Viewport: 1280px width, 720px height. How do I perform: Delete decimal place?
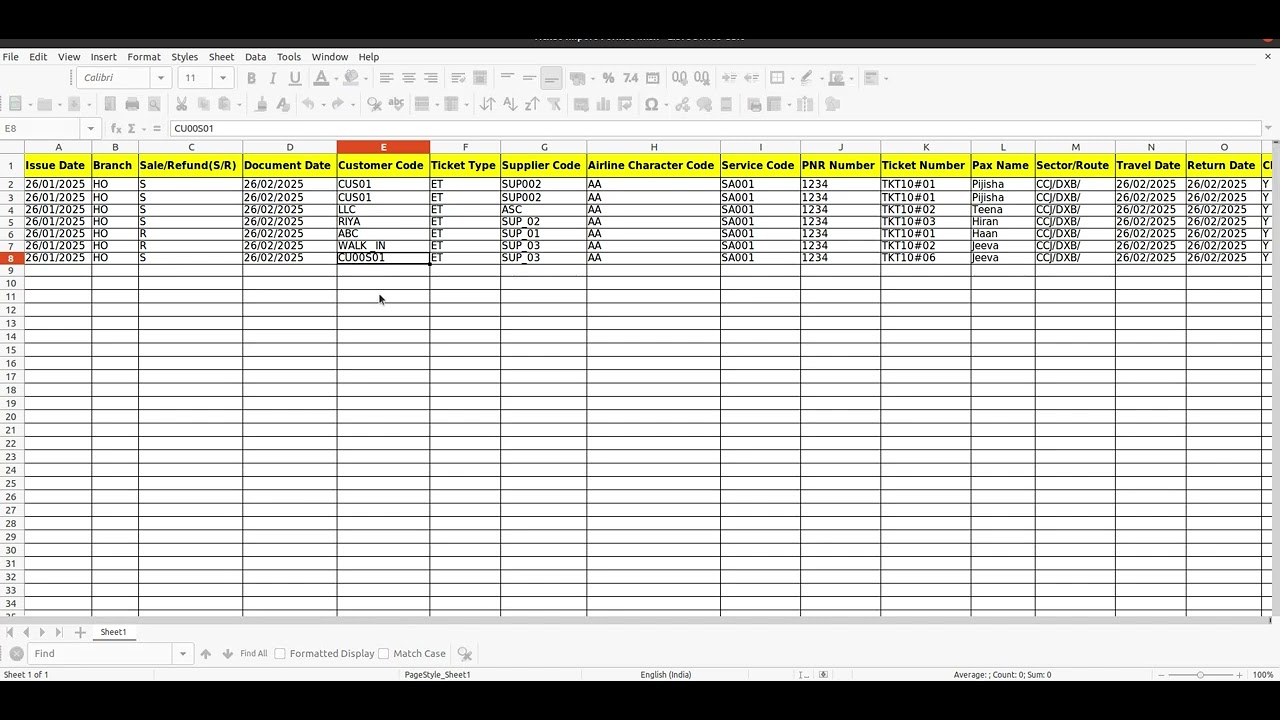[x=702, y=78]
